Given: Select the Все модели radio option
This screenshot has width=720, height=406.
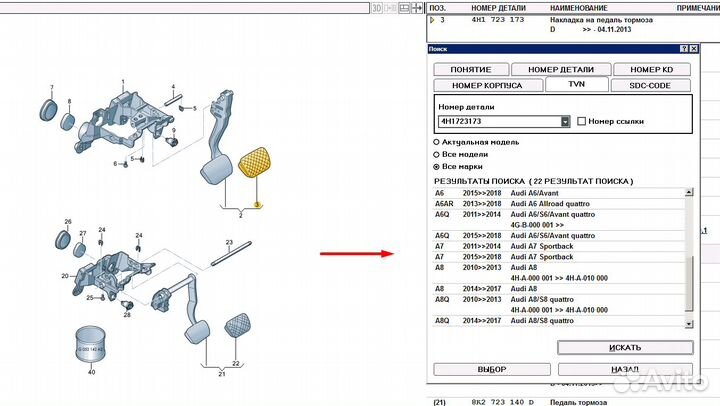Looking at the screenshot, I should pos(435,154).
